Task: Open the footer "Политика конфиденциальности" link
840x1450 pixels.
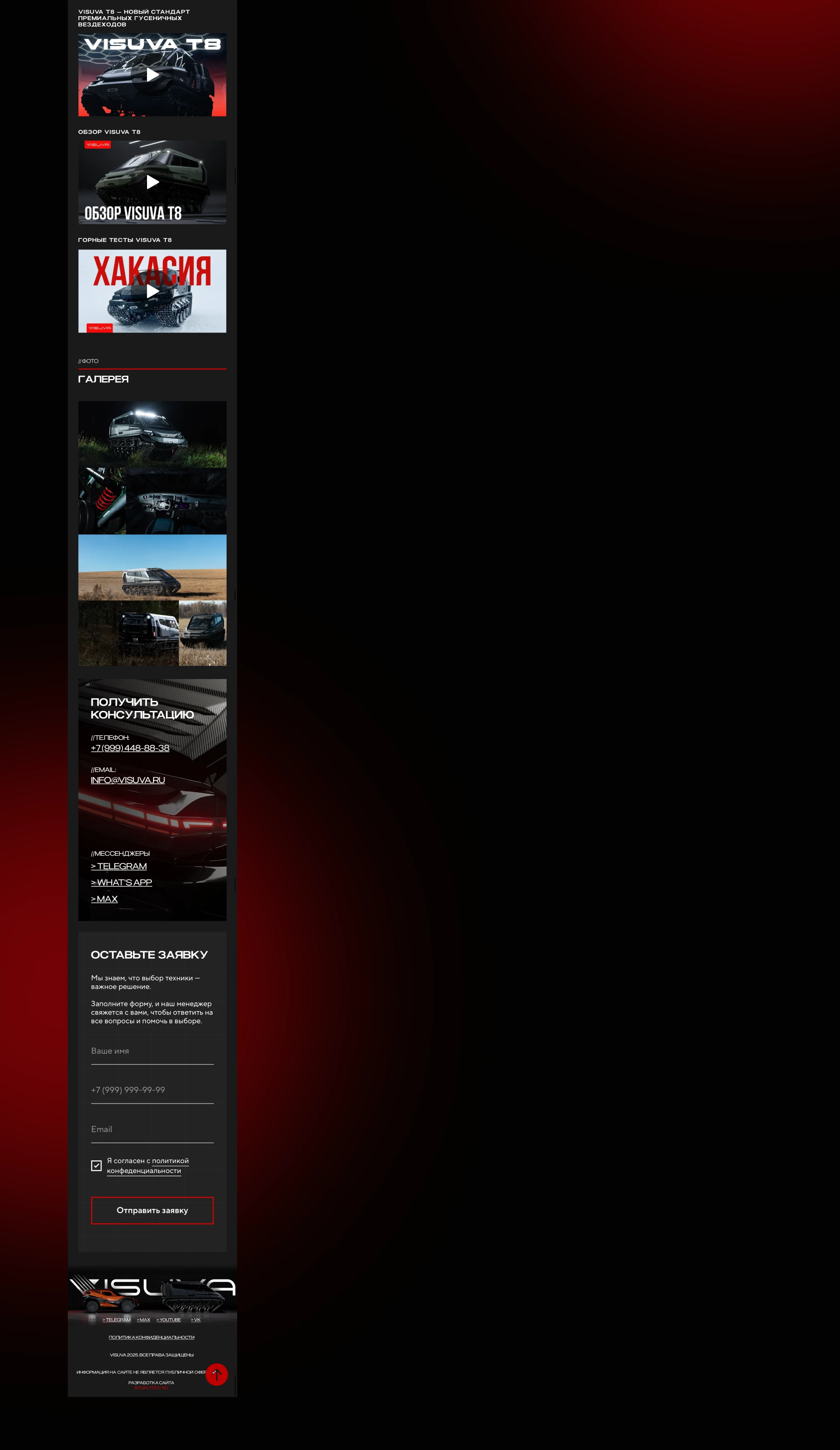Action: click(x=152, y=1337)
